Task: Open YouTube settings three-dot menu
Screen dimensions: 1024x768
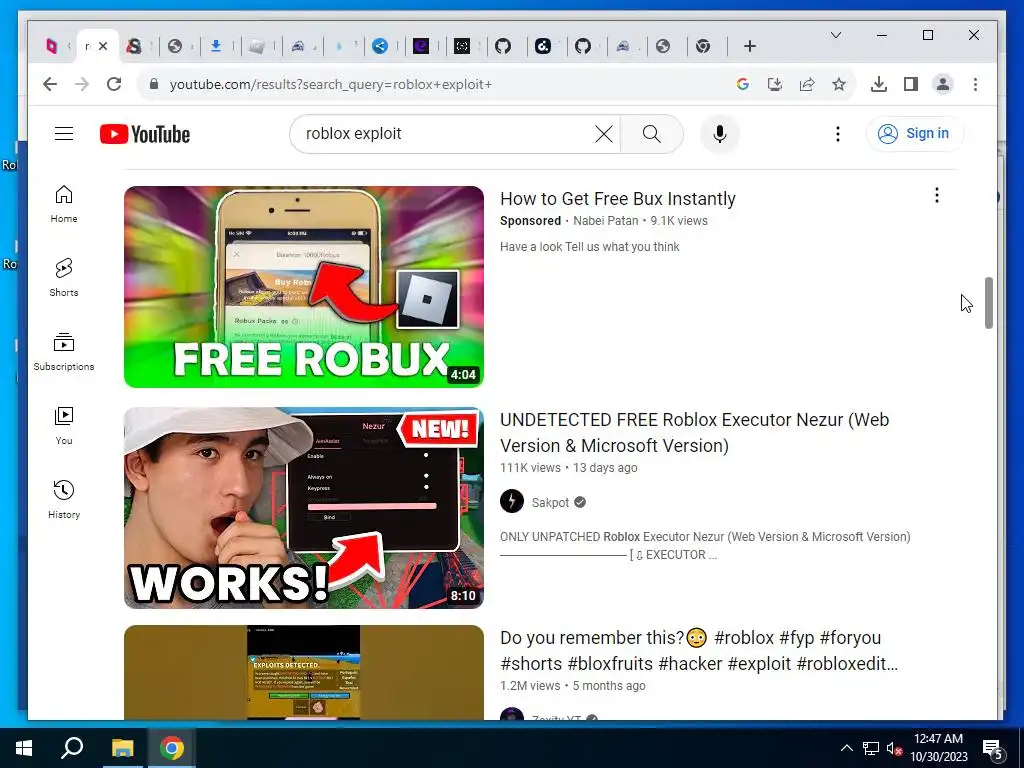Action: click(x=837, y=134)
